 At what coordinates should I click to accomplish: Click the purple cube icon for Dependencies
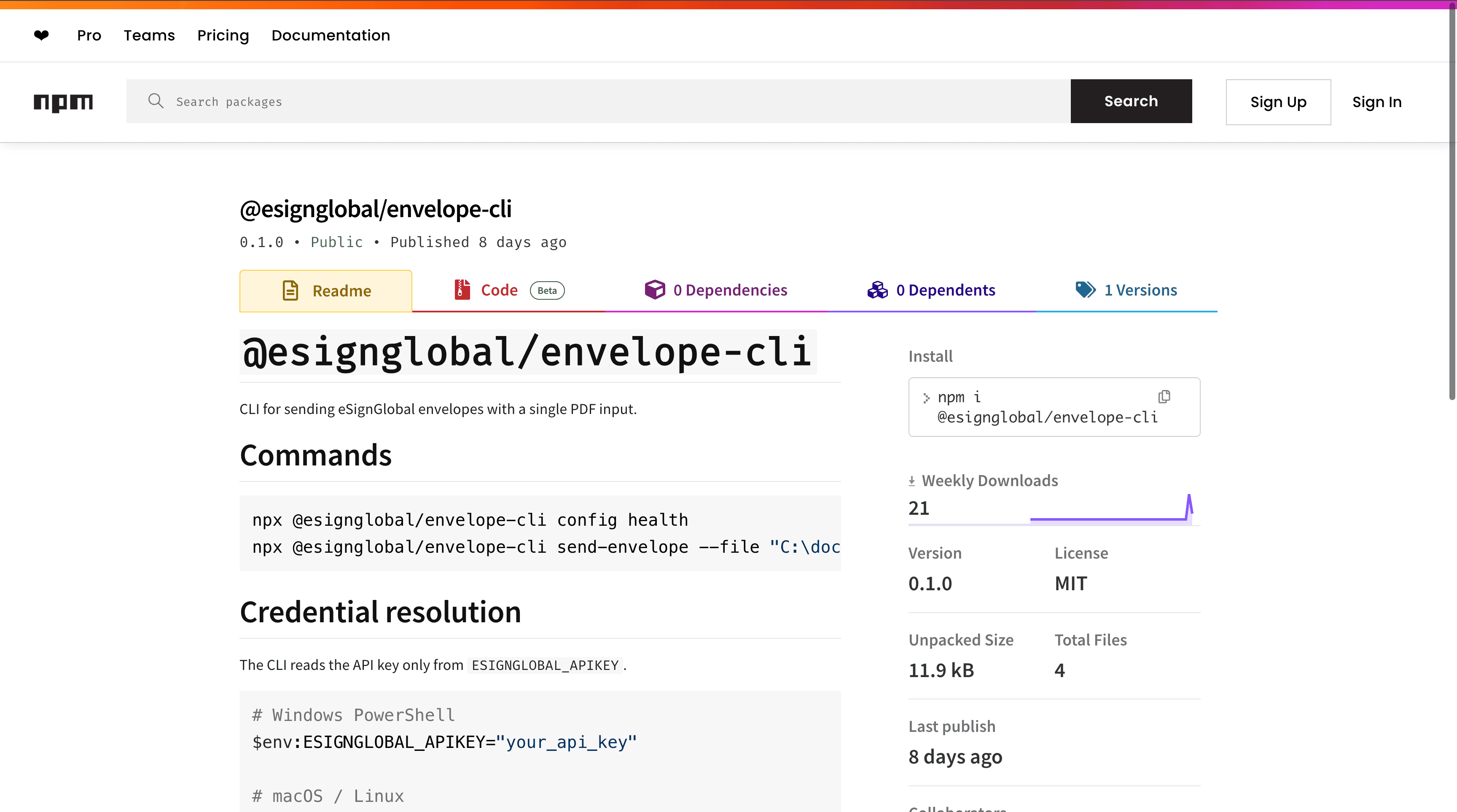(x=655, y=290)
